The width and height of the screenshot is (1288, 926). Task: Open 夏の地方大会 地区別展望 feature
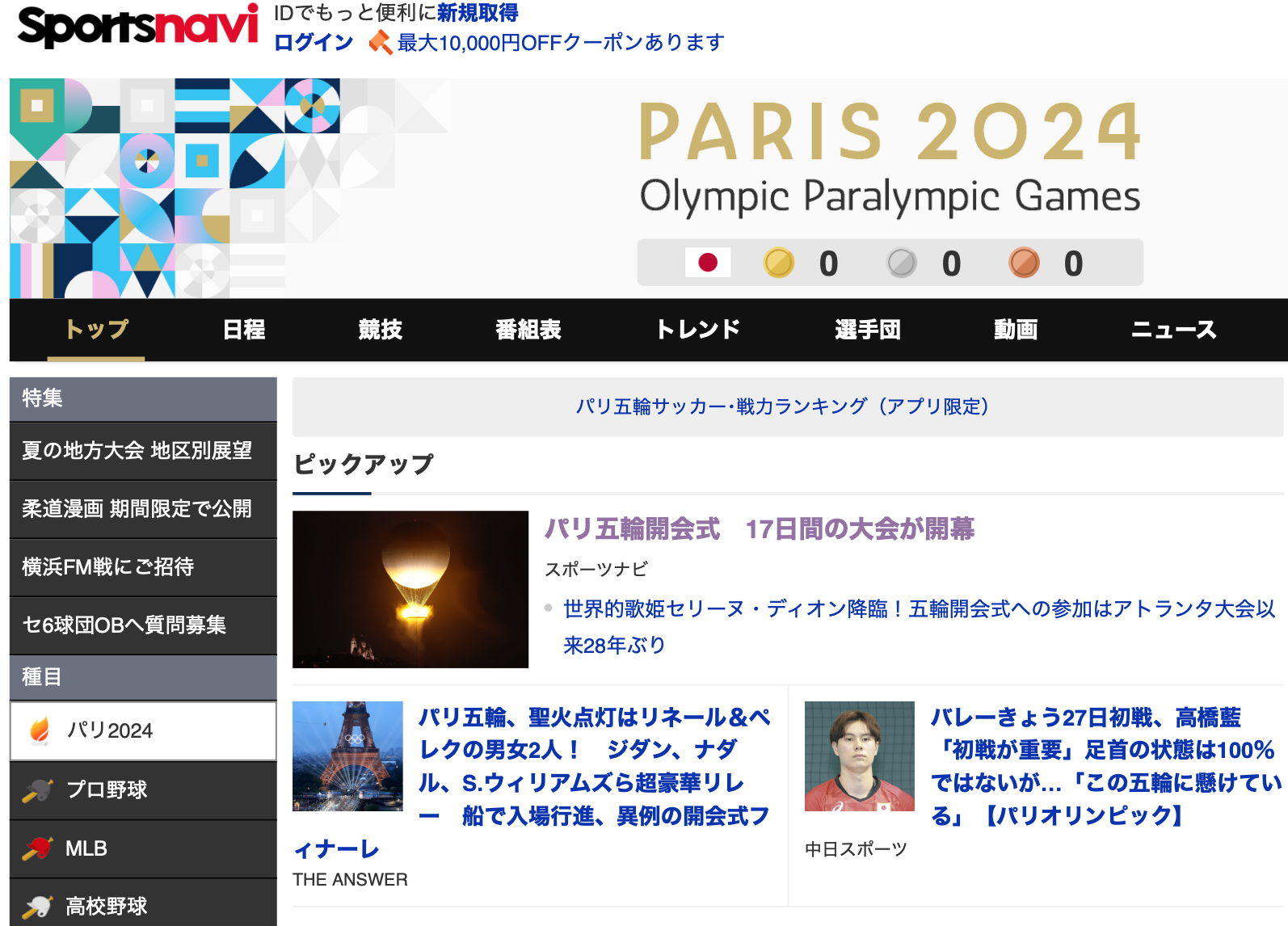click(143, 451)
